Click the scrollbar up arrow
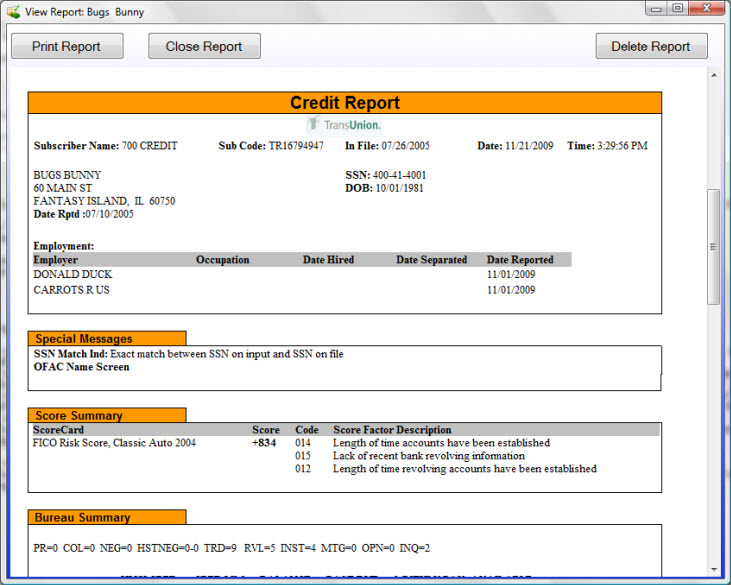The width and height of the screenshot is (731, 585). 714,76
